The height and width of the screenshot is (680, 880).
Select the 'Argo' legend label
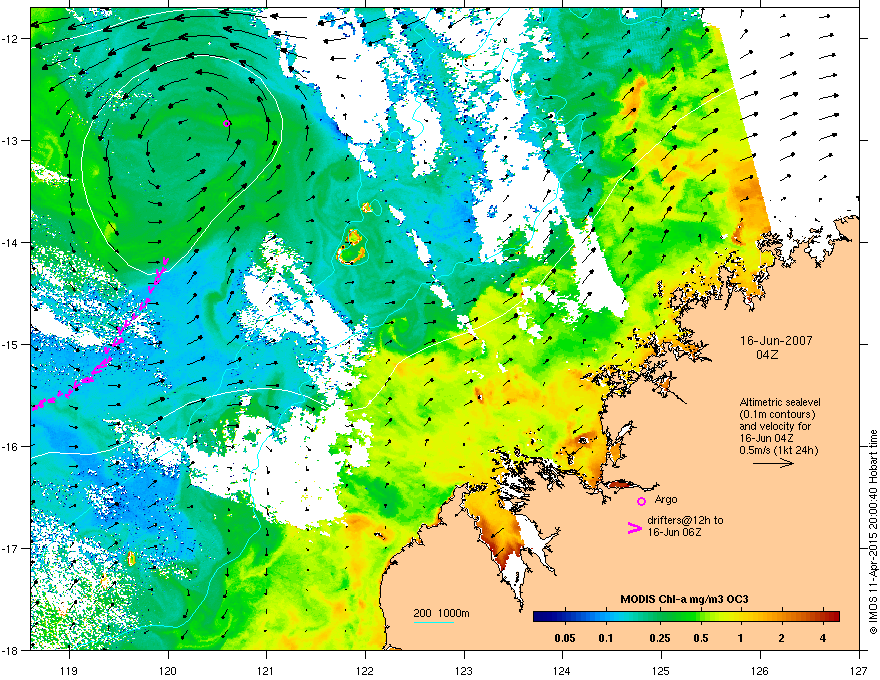click(x=666, y=499)
